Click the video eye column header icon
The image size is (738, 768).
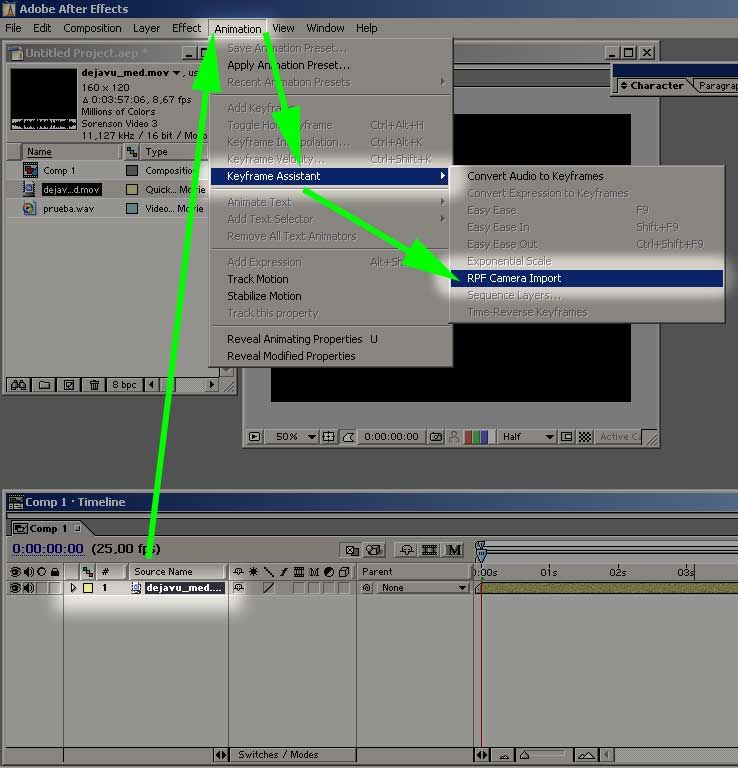tap(15, 572)
